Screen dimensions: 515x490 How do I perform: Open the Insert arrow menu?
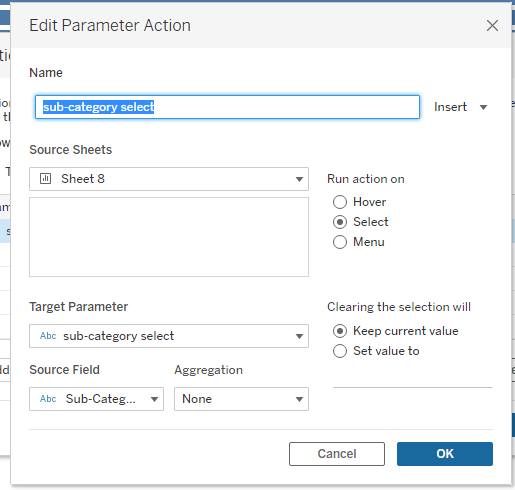[x=483, y=107]
